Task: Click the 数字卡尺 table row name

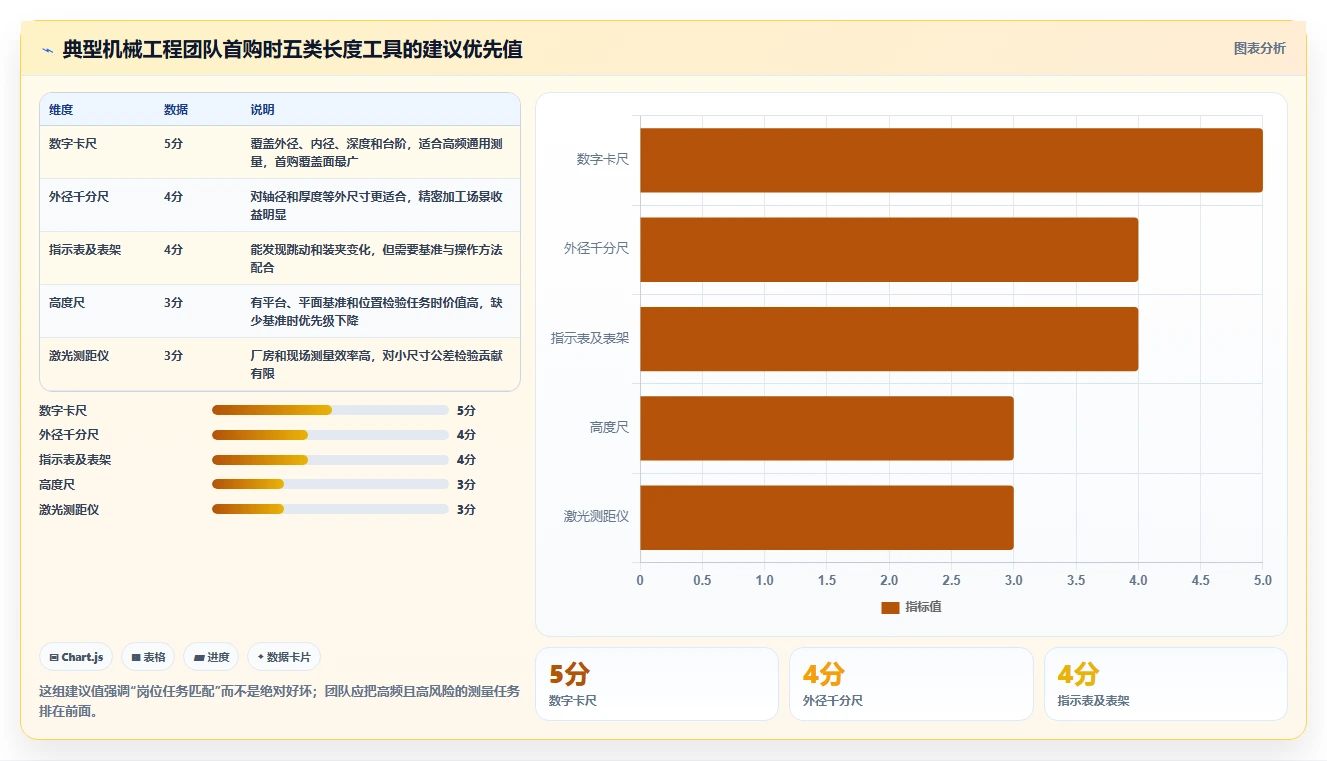Action: click(73, 144)
